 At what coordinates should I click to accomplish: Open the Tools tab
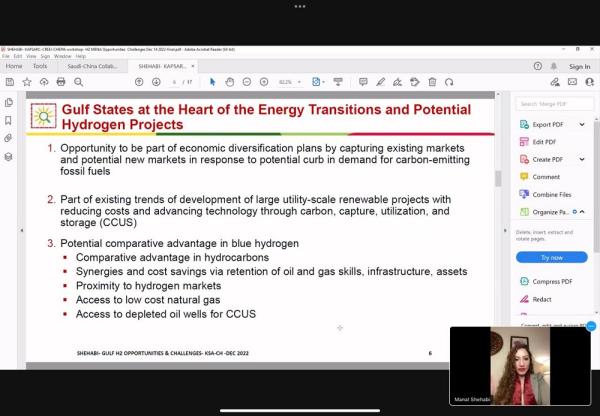tap(40, 66)
